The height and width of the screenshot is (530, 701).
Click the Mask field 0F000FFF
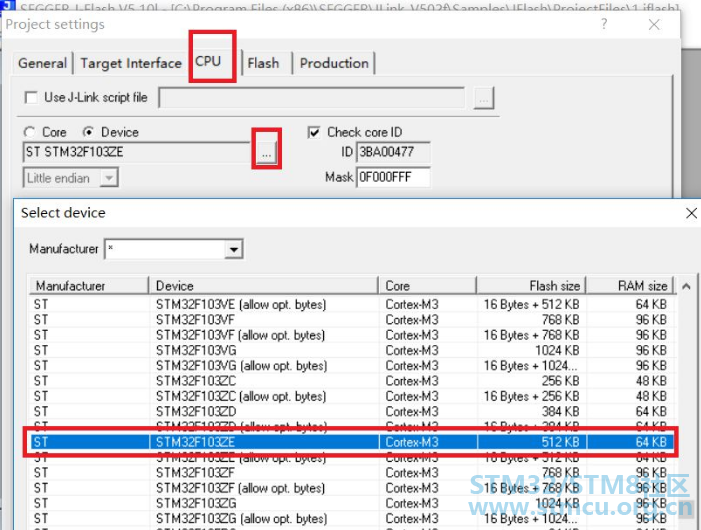tap(393, 177)
